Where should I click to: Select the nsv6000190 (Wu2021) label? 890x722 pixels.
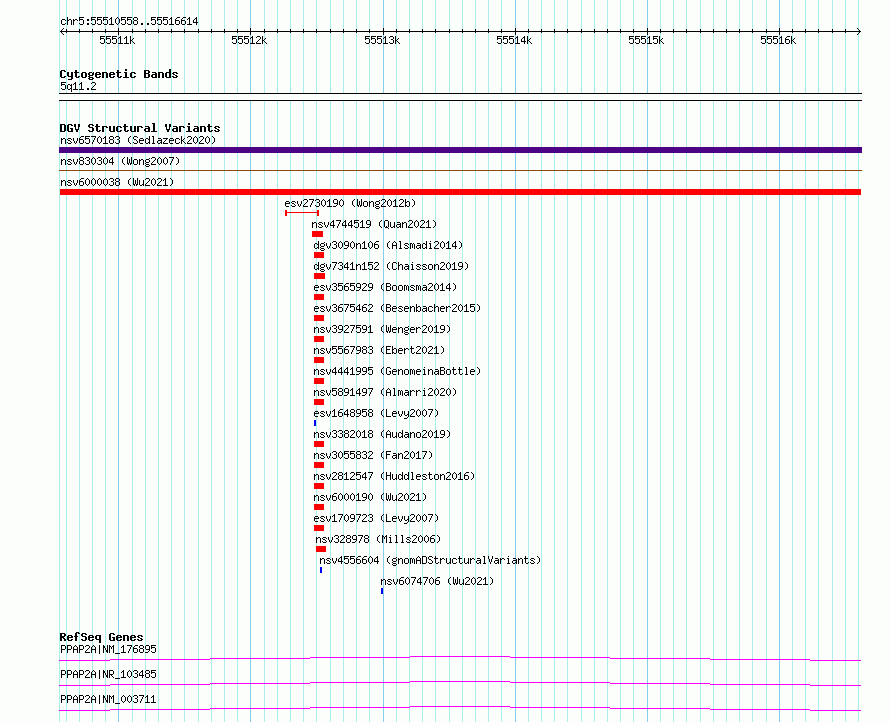pos(370,497)
